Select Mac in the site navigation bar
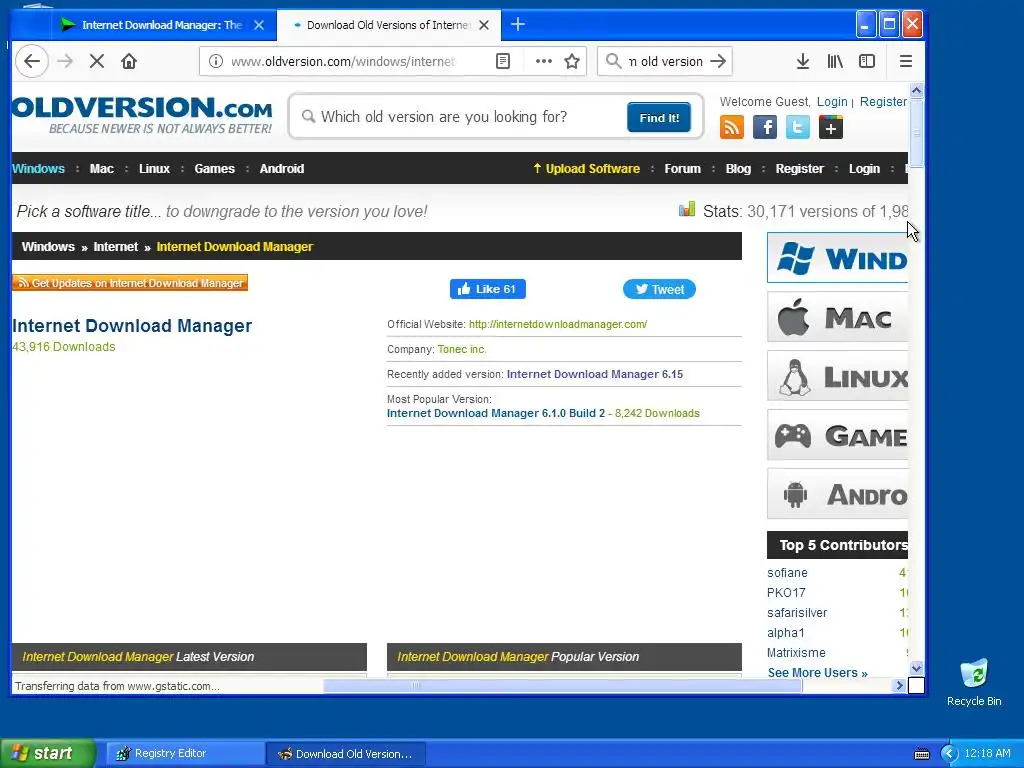Image resolution: width=1024 pixels, height=768 pixels. [x=101, y=168]
